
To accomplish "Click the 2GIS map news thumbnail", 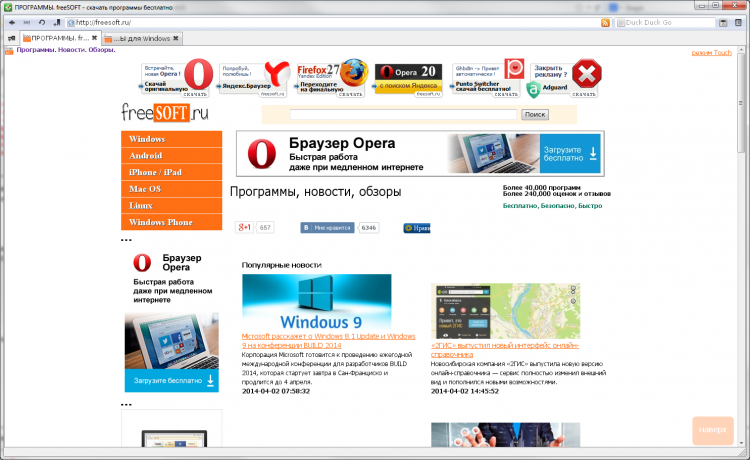I will tap(505, 311).
